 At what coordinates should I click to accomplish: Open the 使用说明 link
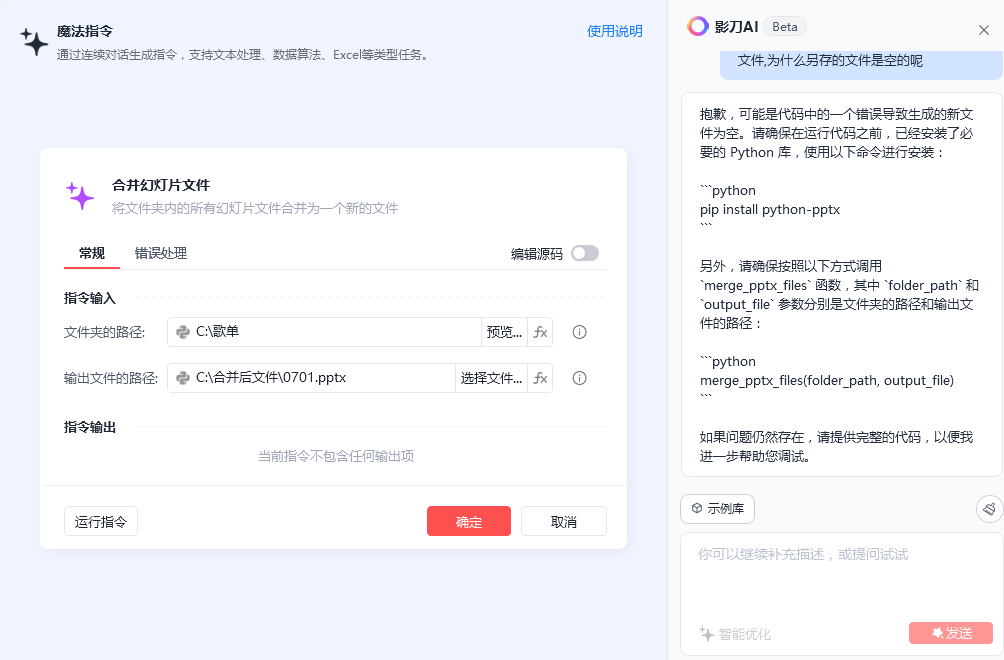614,31
